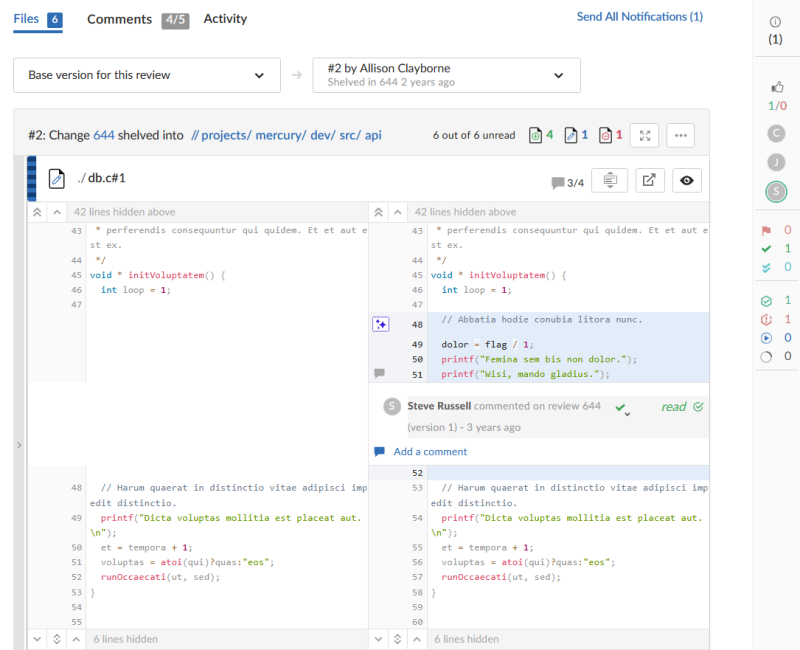Toggle the eye visibility button for db.c
This screenshot has height=650, width=800.
pyautogui.click(x=686, y=180)
